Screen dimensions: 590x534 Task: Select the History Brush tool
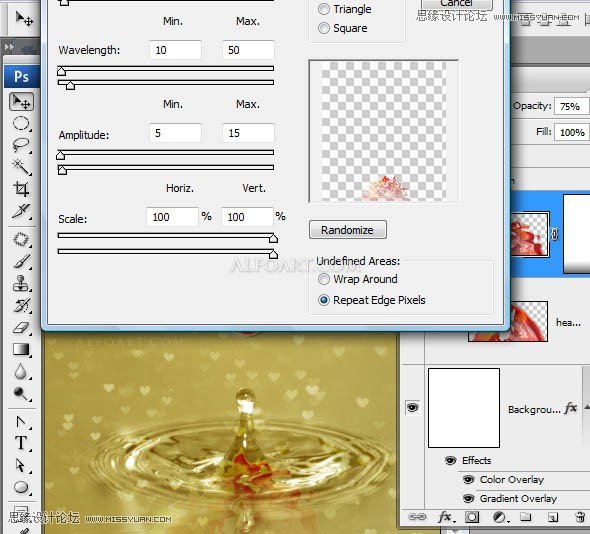click(x=21, y=305)
